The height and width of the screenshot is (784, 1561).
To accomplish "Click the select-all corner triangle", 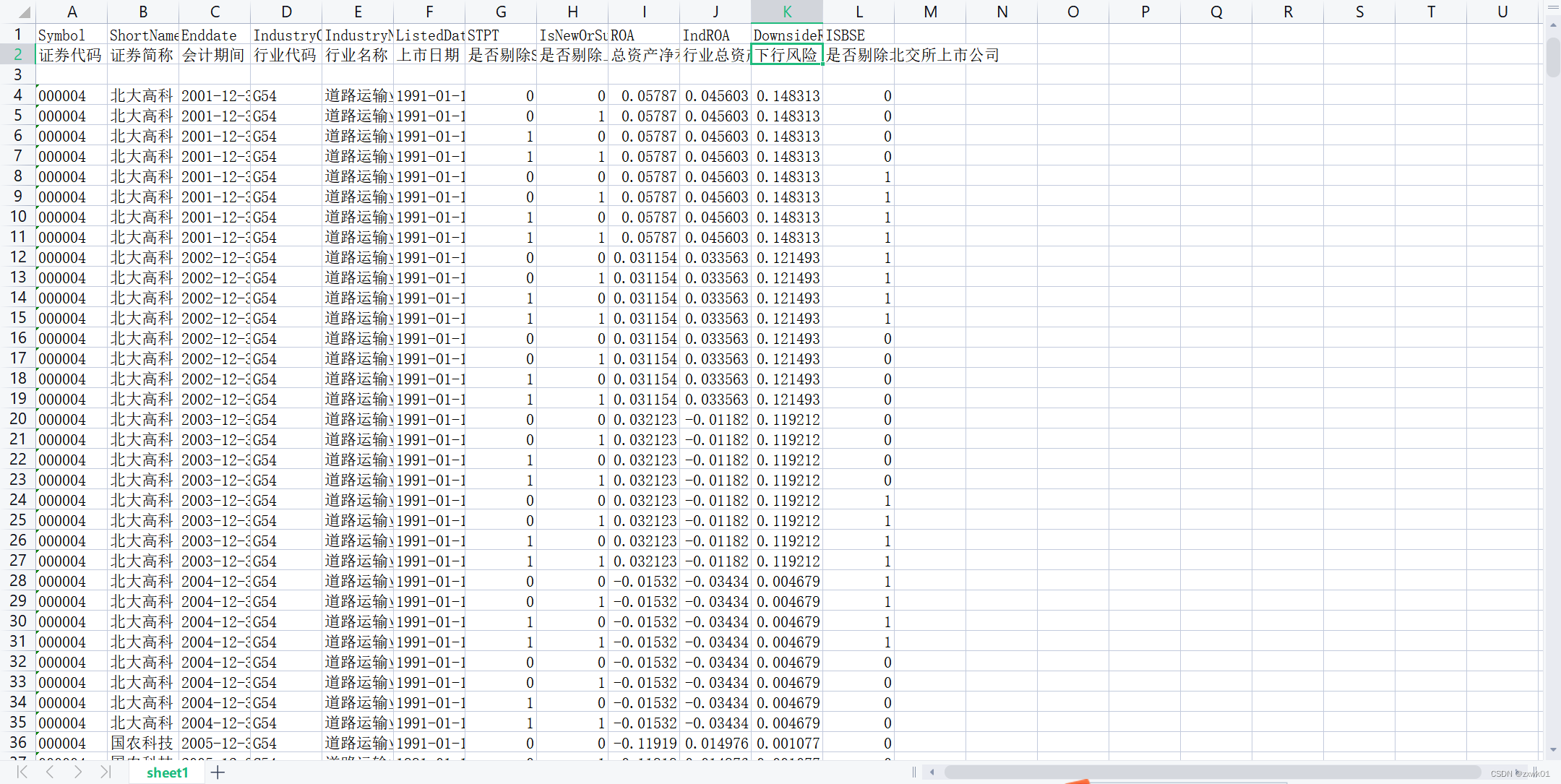I will (25, 12).
